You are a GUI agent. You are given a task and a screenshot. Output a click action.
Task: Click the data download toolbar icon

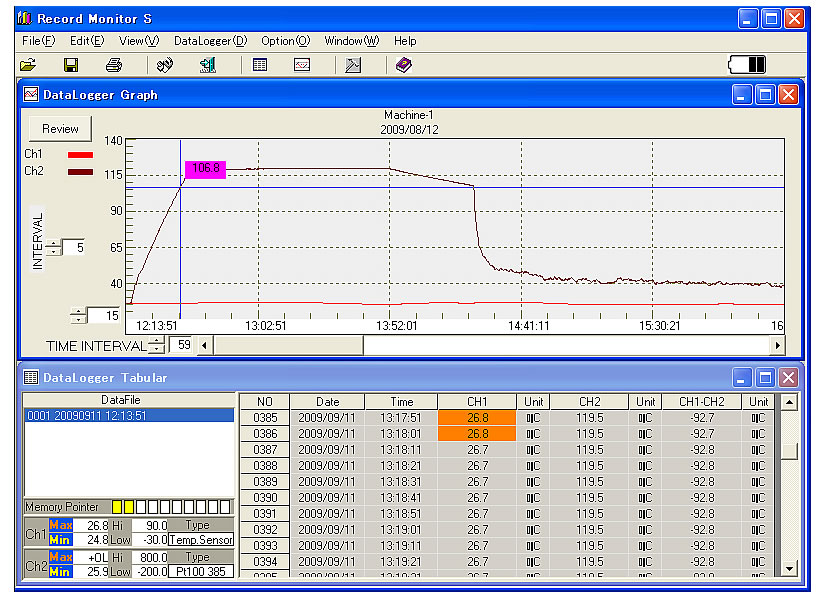pyautogui.click(x=208, y=65)
